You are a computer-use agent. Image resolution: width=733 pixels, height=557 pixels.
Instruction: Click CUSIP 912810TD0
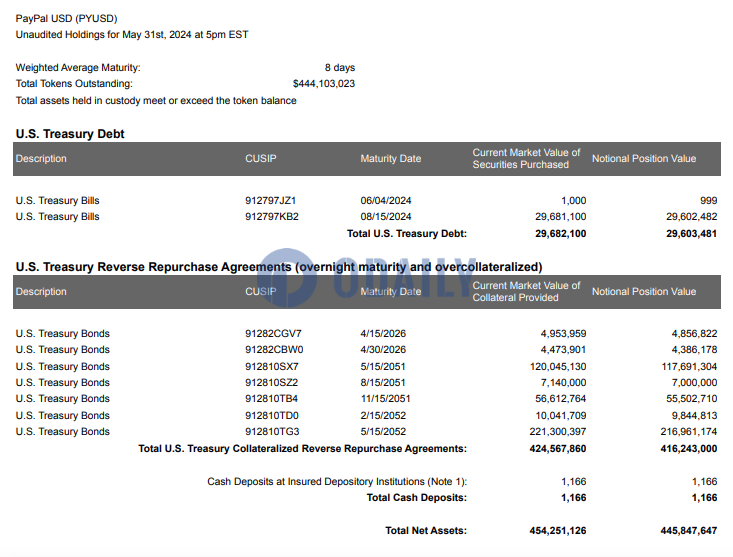(x=272, y=415)
